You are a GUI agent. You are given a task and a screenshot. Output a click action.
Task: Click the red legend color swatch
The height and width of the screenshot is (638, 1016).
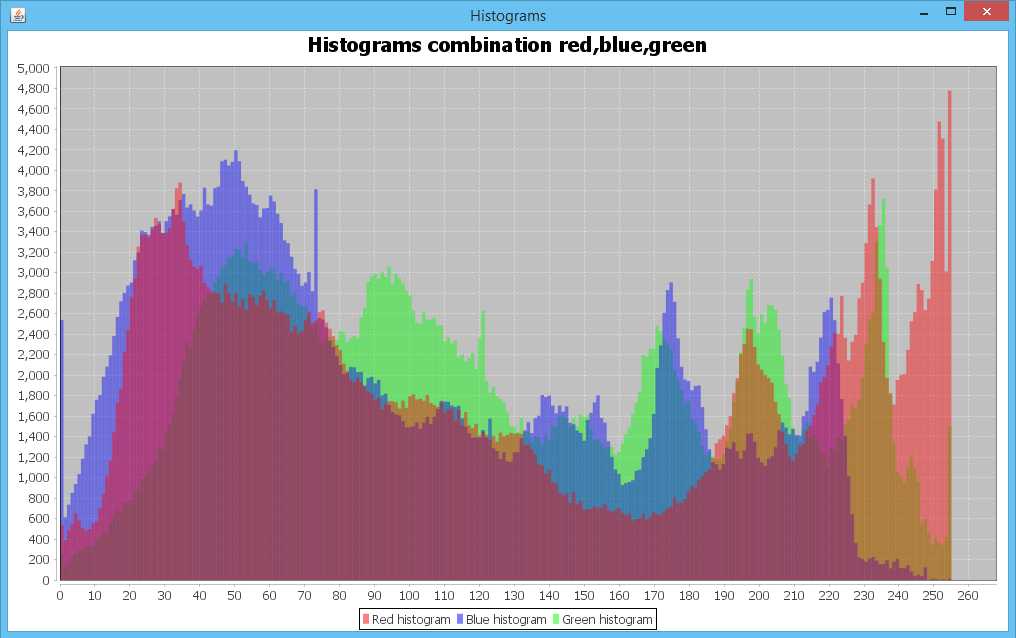pyautogui.click(x=365, y=619)
